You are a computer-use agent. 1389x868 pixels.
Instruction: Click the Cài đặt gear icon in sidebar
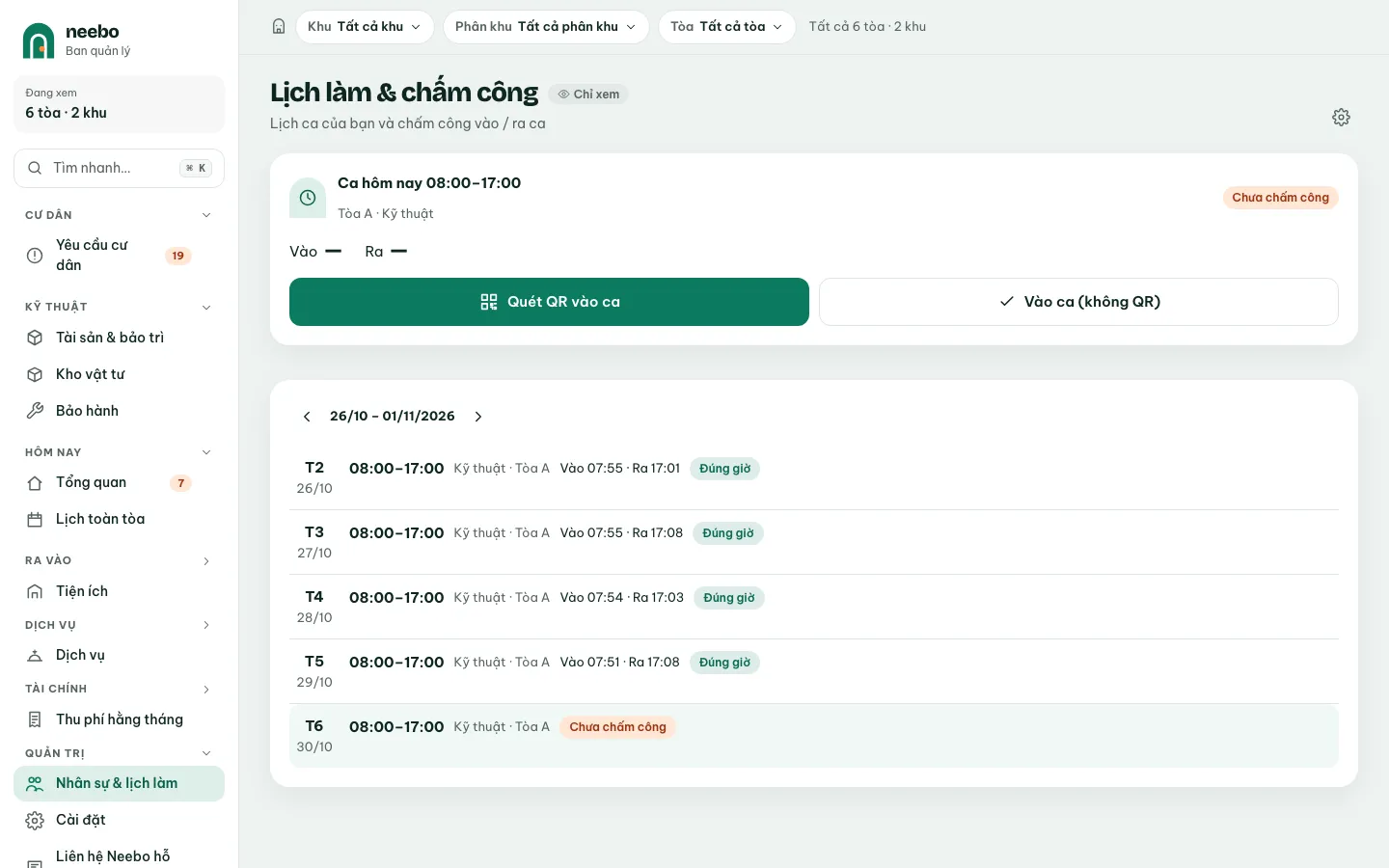35,821
